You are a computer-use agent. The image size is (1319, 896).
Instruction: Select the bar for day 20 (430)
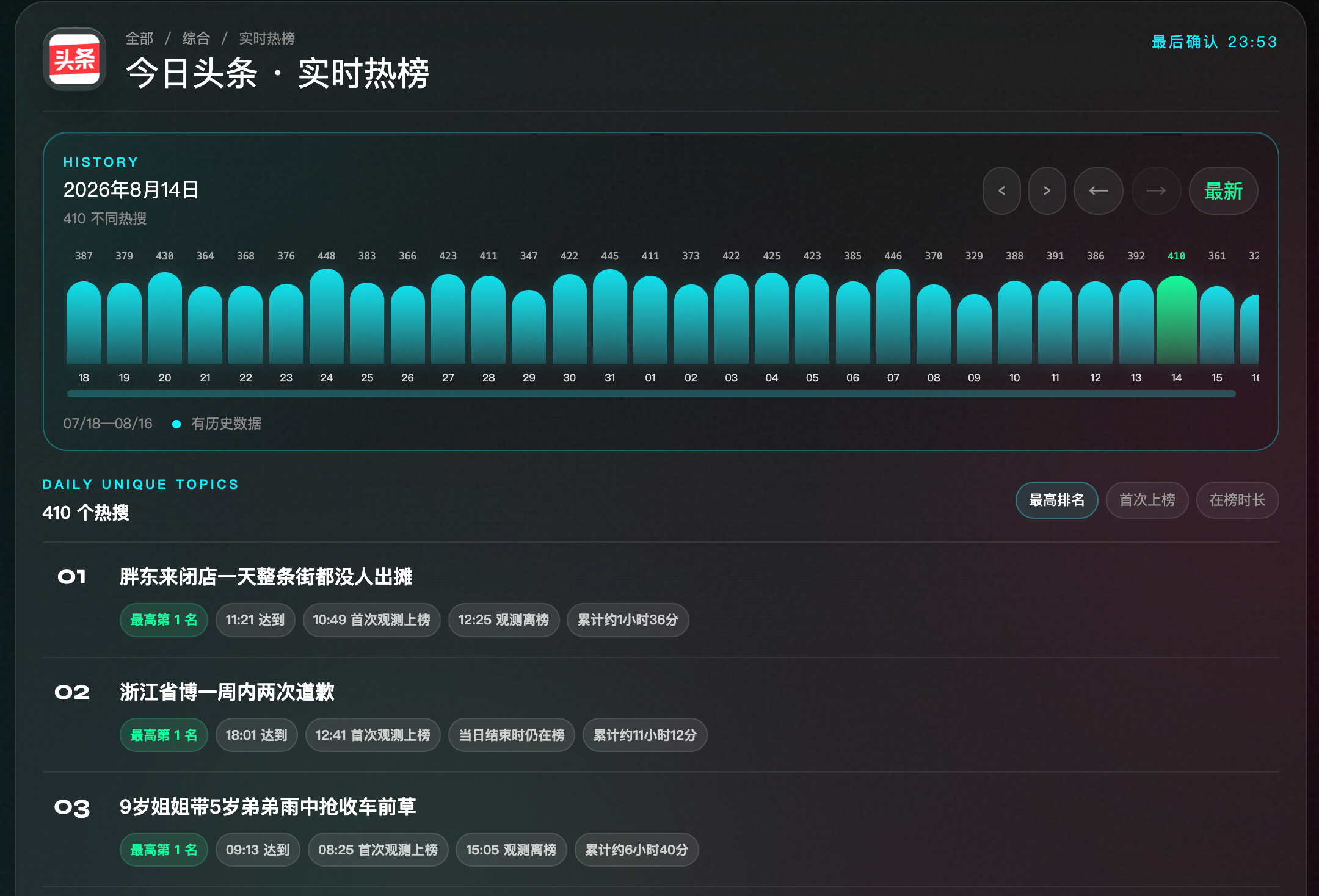[x=165, y=318]
